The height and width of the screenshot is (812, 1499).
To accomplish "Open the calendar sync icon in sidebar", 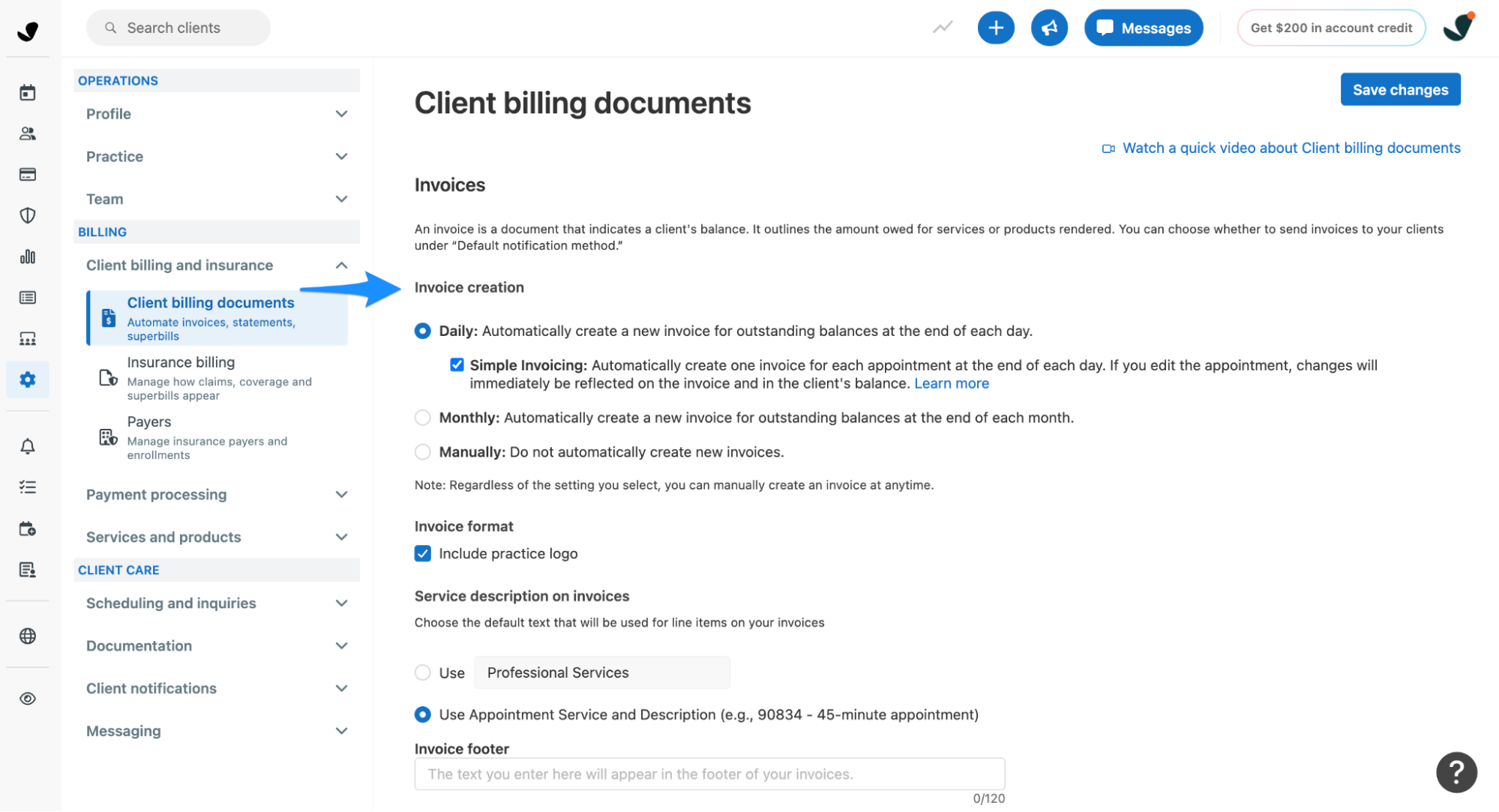I will point(28,529).
